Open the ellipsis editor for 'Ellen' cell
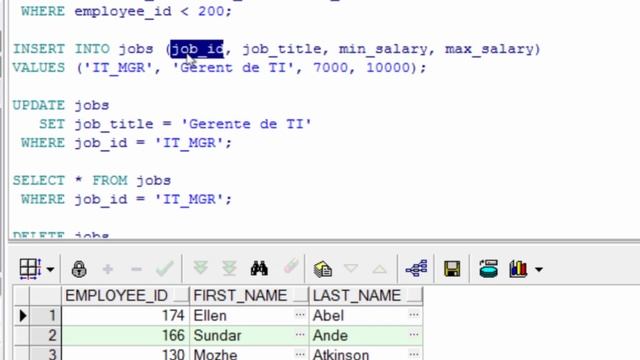The image size is (640, 360). pos(300,315)
